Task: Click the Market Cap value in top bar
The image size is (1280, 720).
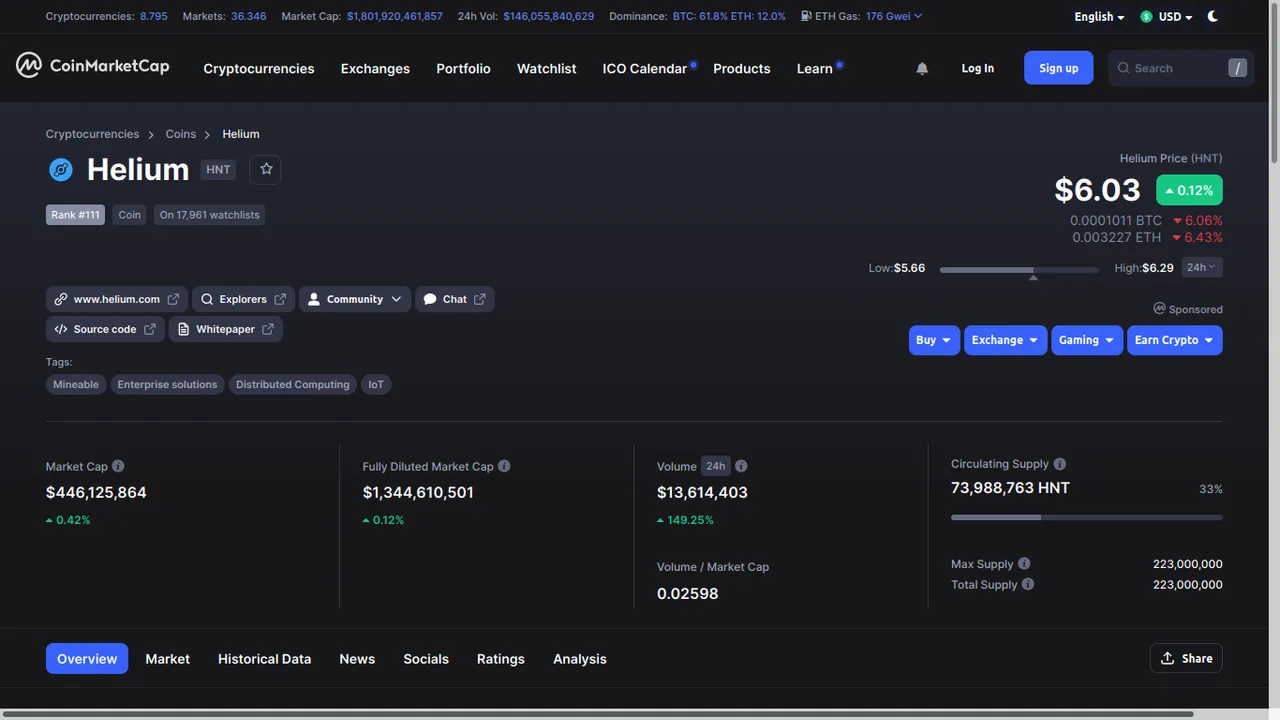Action: click(394, 16)
